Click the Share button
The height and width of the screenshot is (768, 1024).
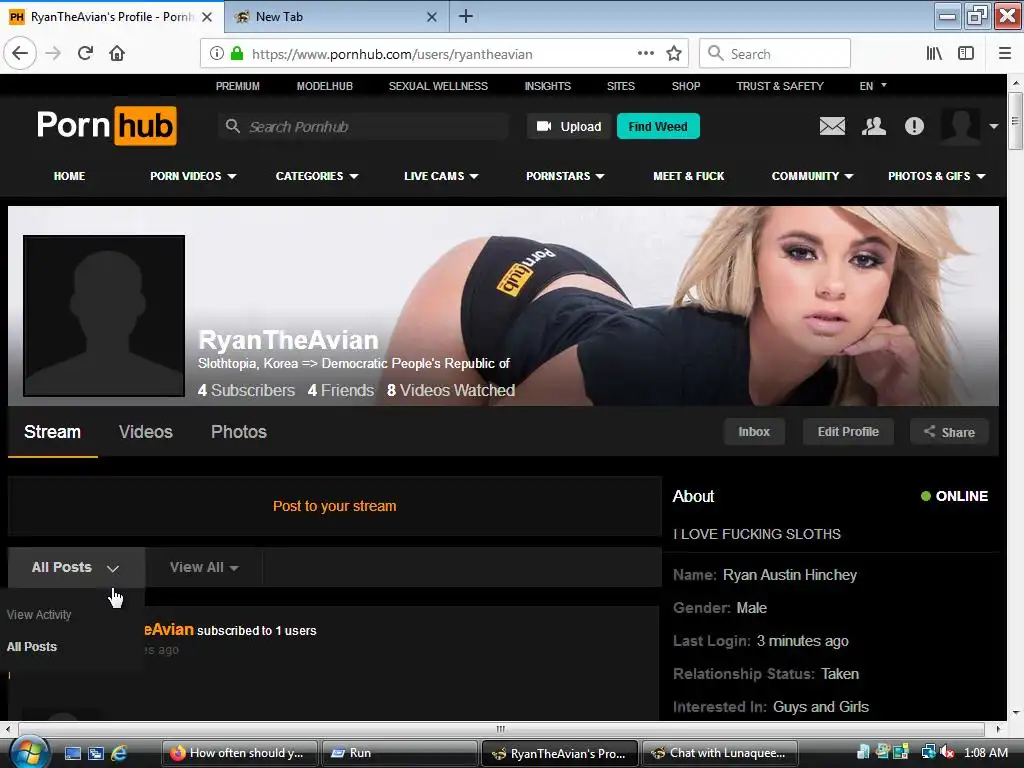coord(949,432)
